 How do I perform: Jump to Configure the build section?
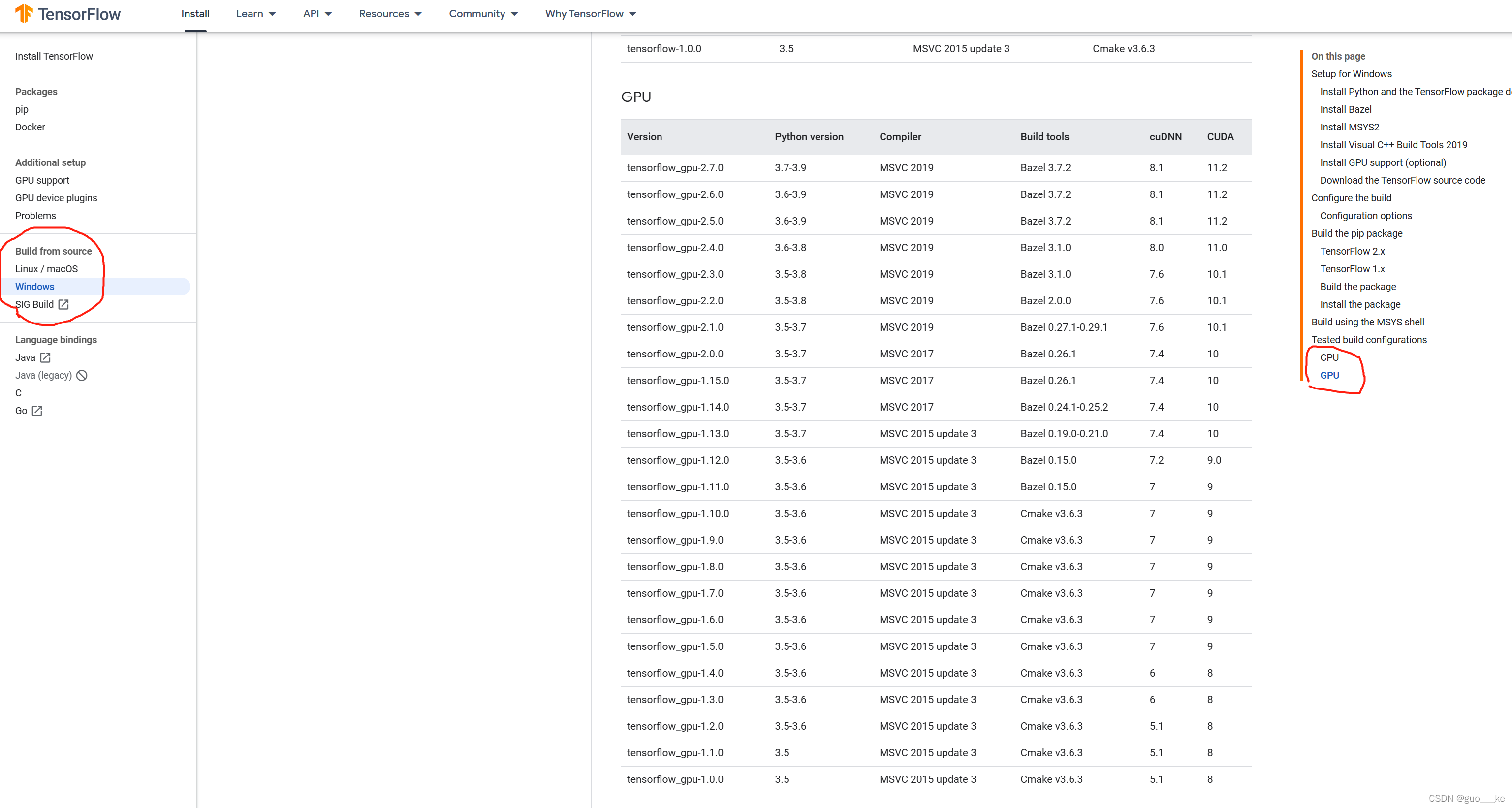1351,198
